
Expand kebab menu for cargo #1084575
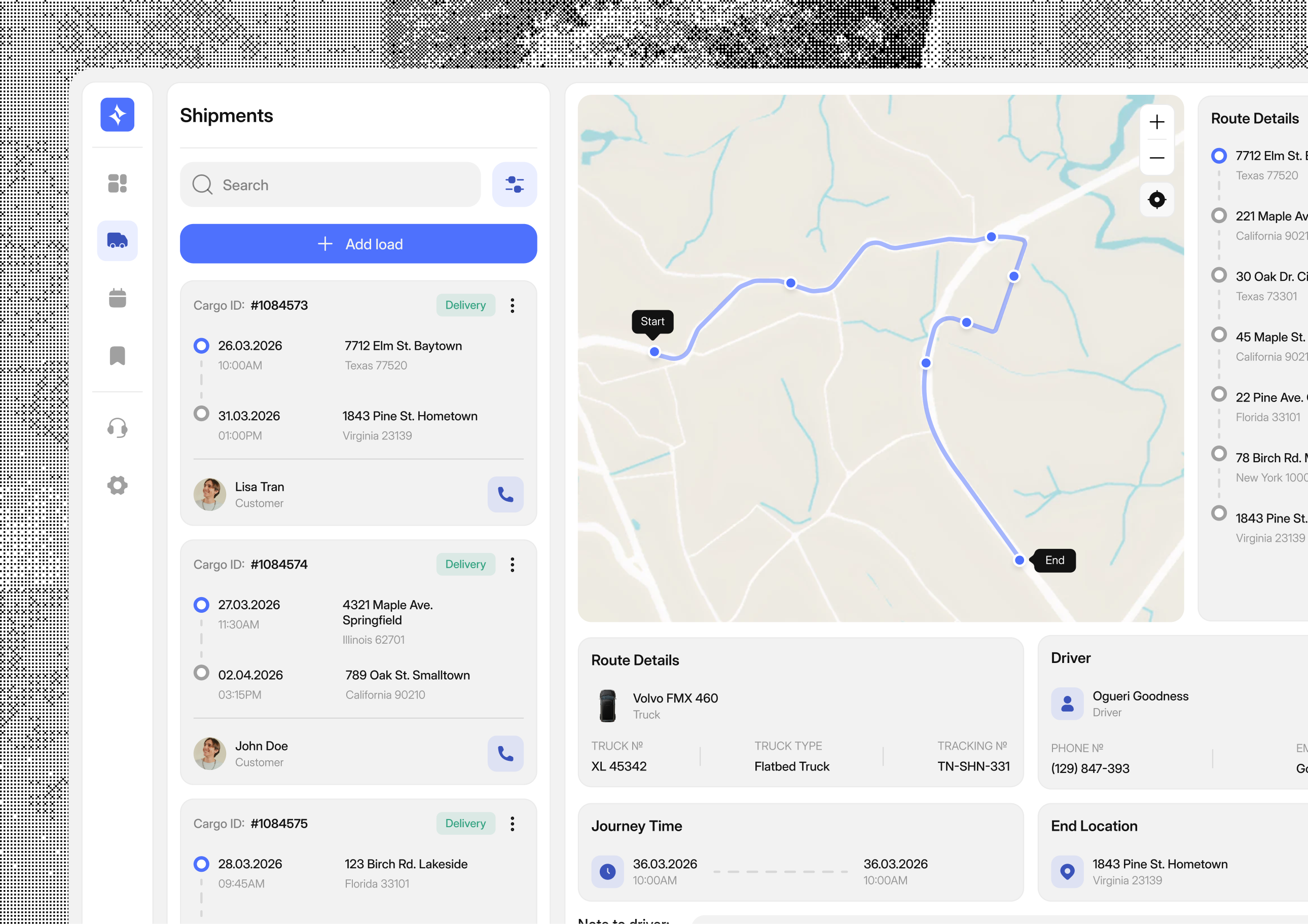click(512, 824)
